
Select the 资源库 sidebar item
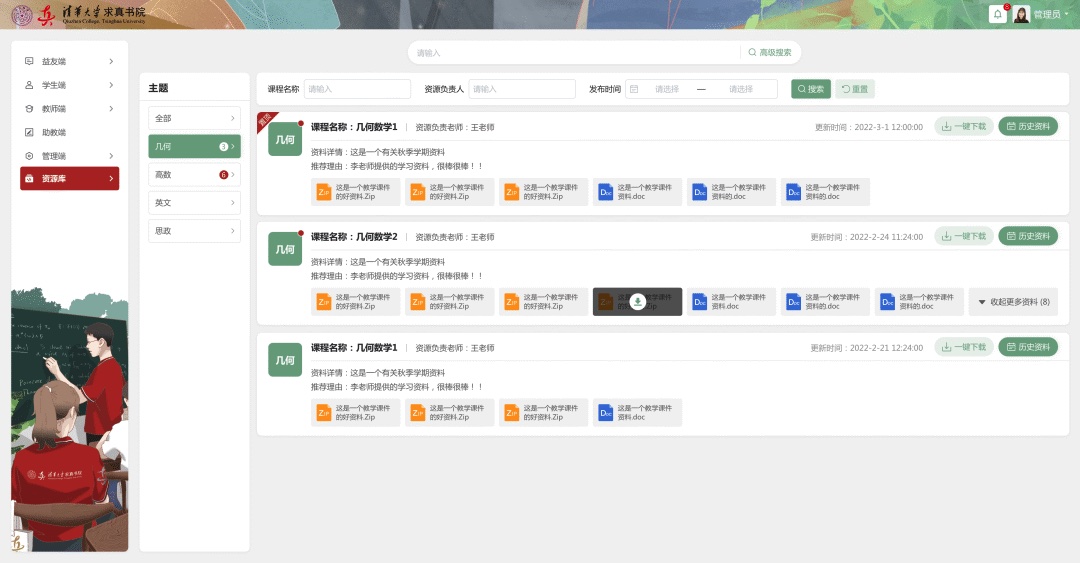click(x=69, y=179)
